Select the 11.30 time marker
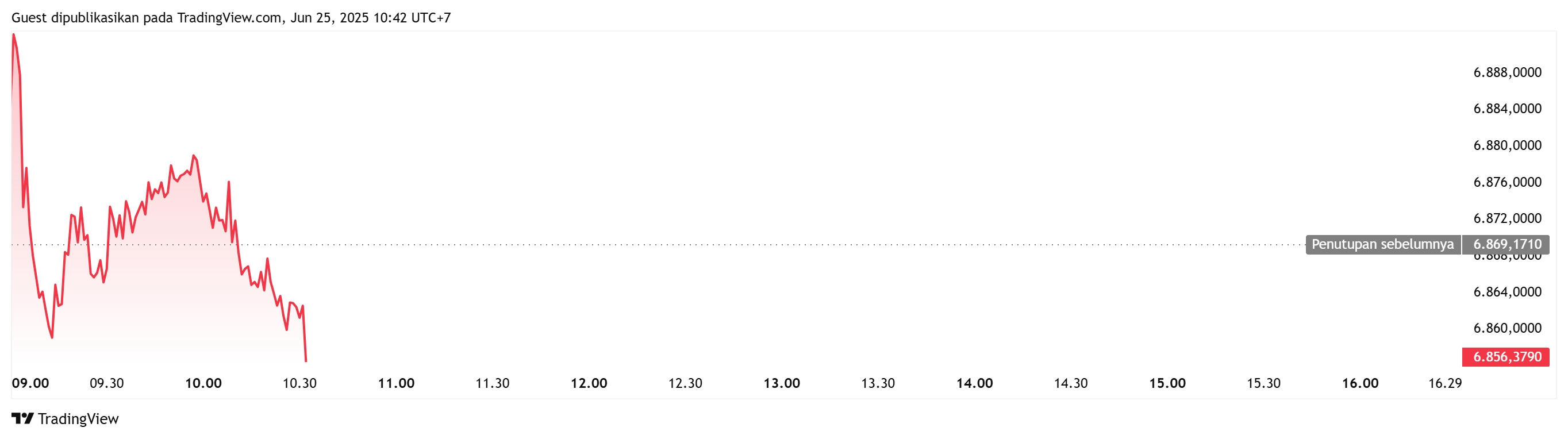1568x439 pixels. tap(493, 383)
